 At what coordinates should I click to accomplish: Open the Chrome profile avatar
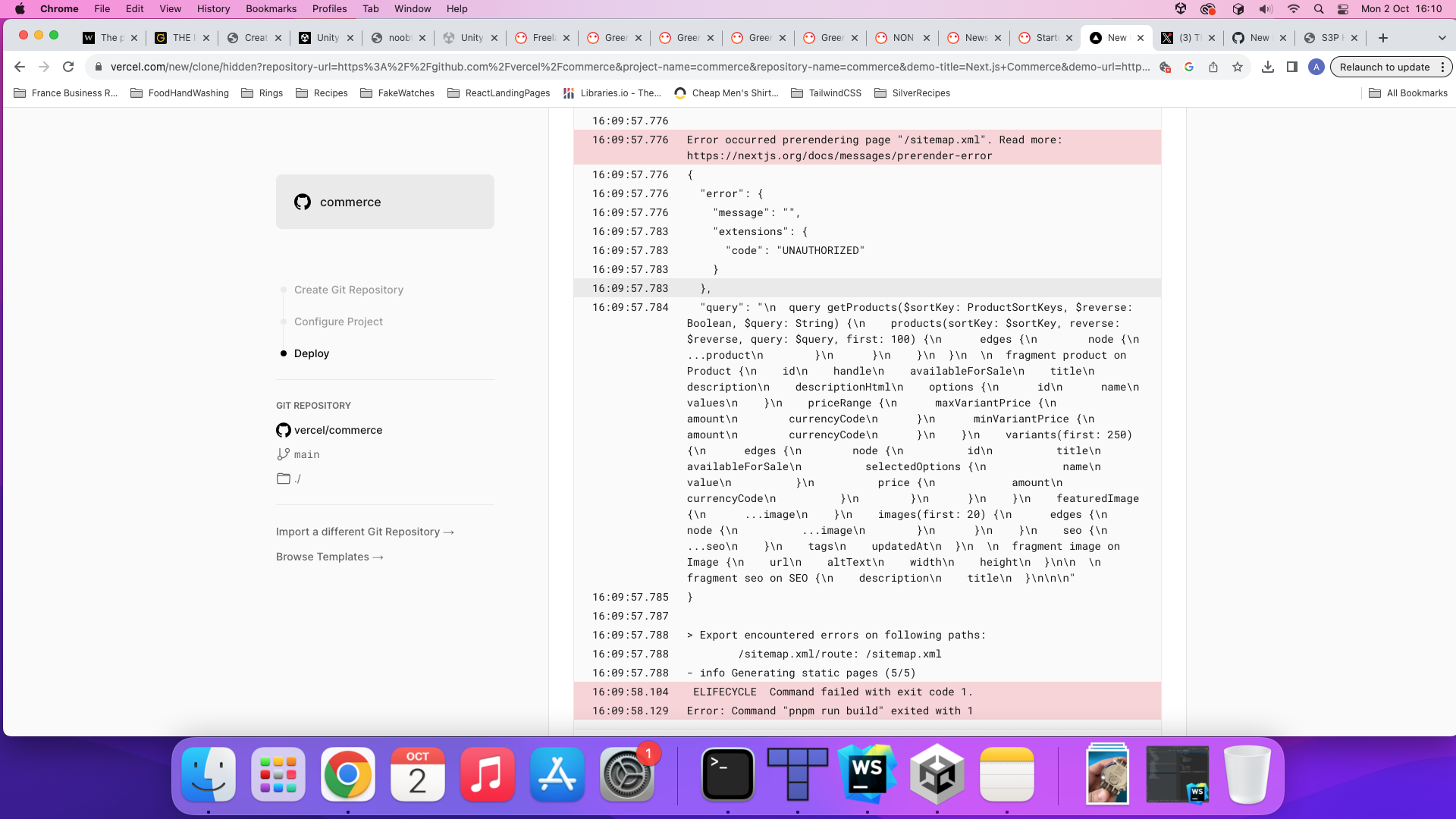[1316, 67]
